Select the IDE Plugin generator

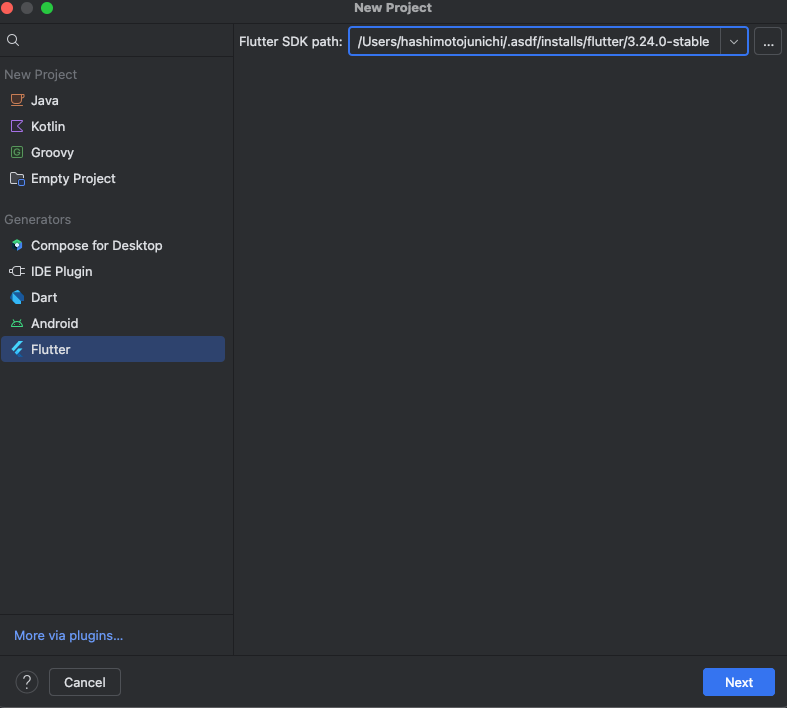(x=113, y=271)
